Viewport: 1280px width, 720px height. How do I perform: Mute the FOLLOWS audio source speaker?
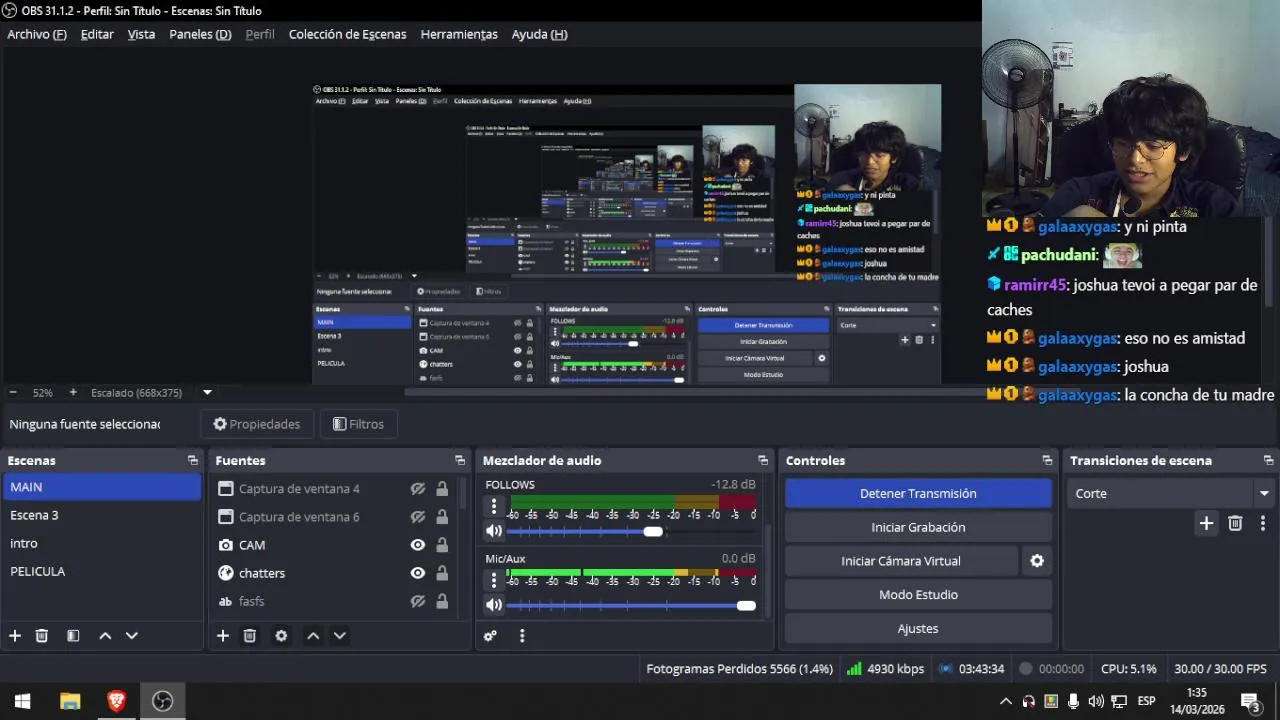494,531
